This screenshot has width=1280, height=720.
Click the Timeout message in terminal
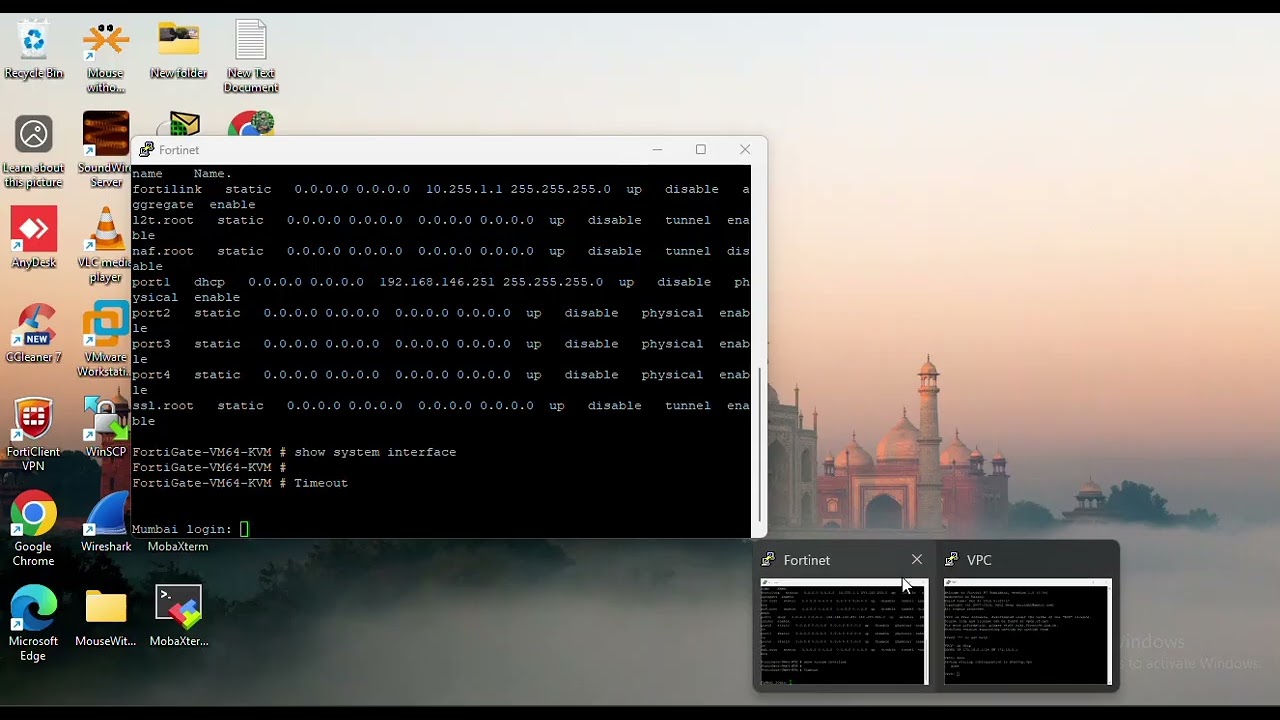click(x=321, y=483)
